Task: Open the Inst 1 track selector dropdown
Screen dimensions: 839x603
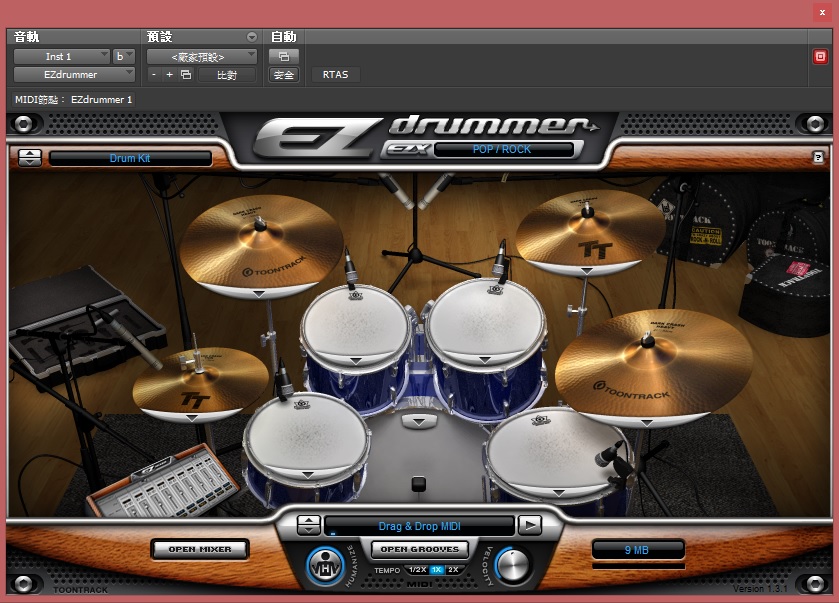Action: click(x=62, y=56)
